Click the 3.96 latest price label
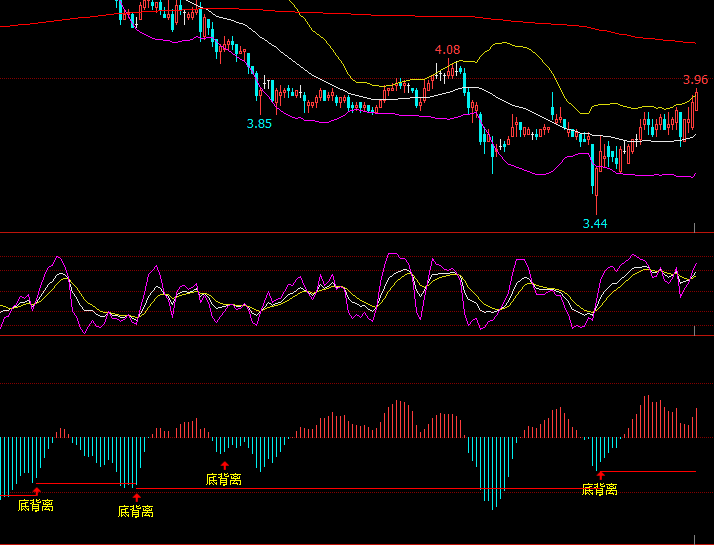714x545 pixels. (x=695, y=80)
